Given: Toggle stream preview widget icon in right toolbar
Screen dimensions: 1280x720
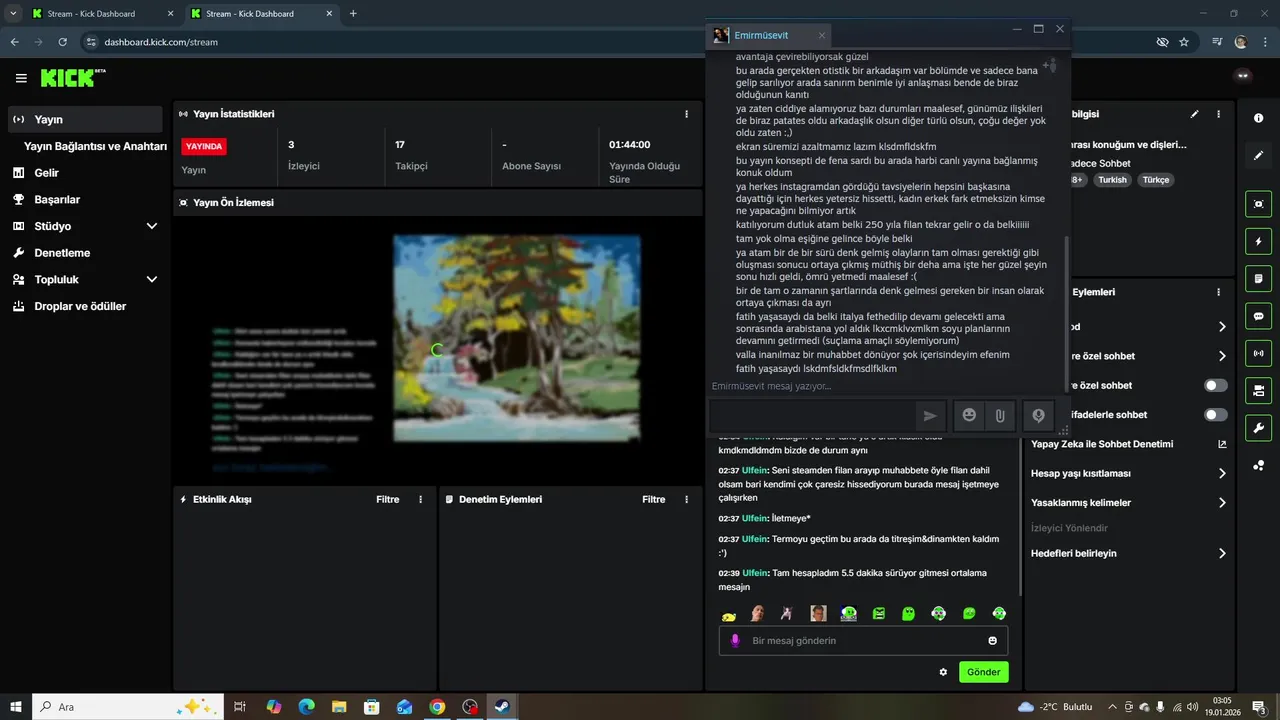Looking at the screenshot, I should tap(1258, 204).
